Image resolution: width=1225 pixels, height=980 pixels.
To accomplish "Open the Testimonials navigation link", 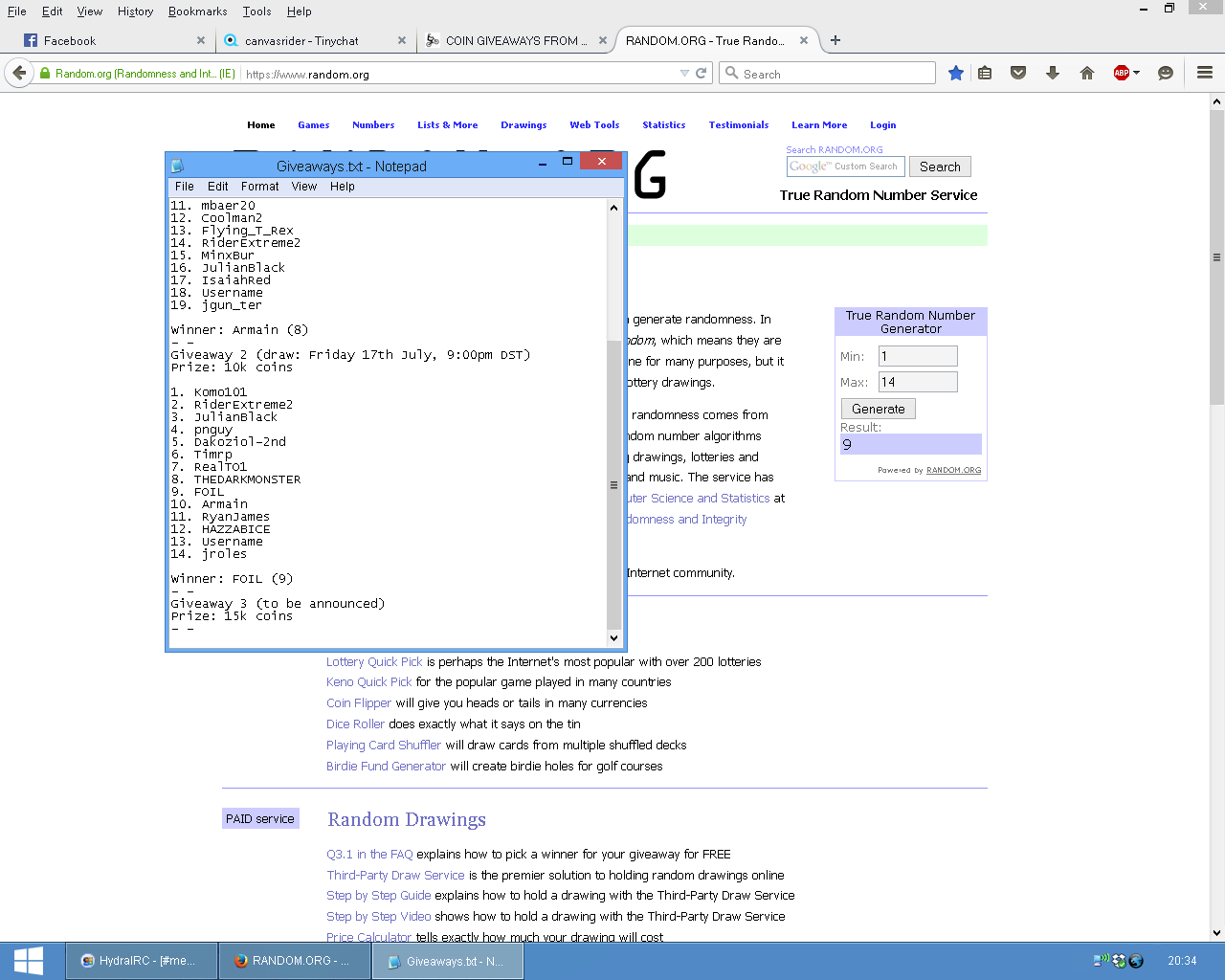I will click(739, 125).
